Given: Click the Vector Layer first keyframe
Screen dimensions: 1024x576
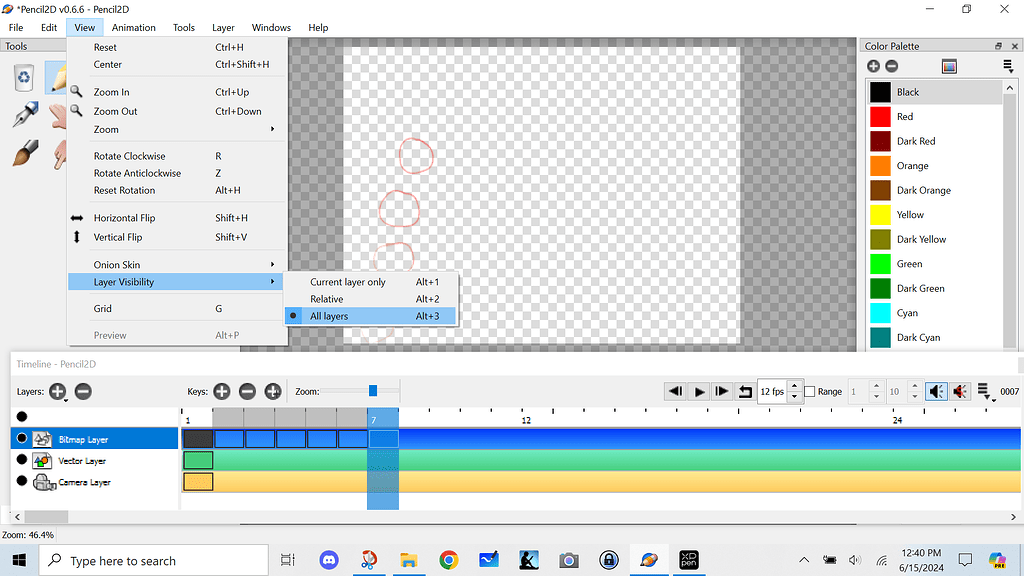Looking at the screenshot, I should point(198,460).
